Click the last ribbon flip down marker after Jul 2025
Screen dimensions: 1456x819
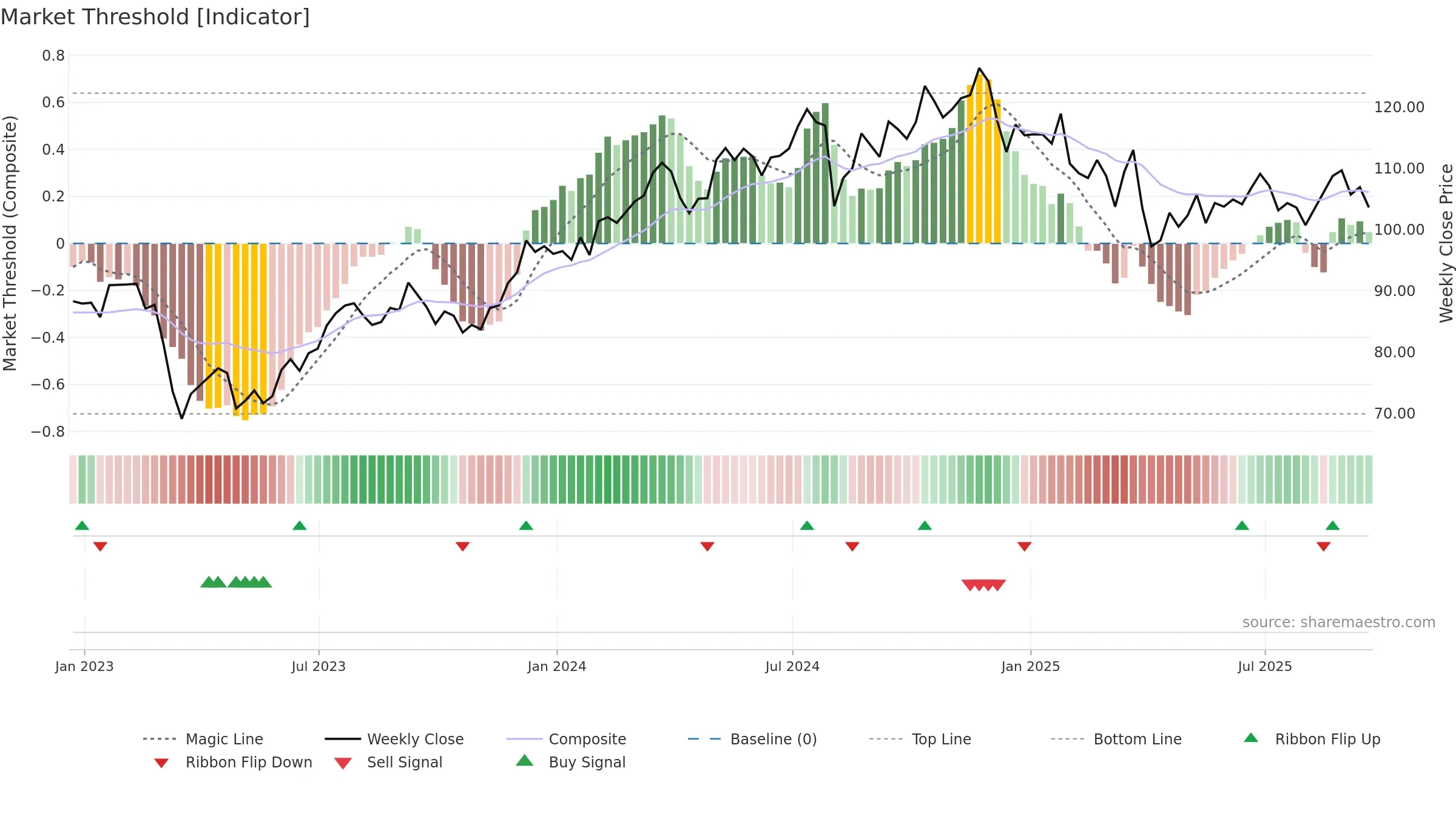pos(1324,547)
